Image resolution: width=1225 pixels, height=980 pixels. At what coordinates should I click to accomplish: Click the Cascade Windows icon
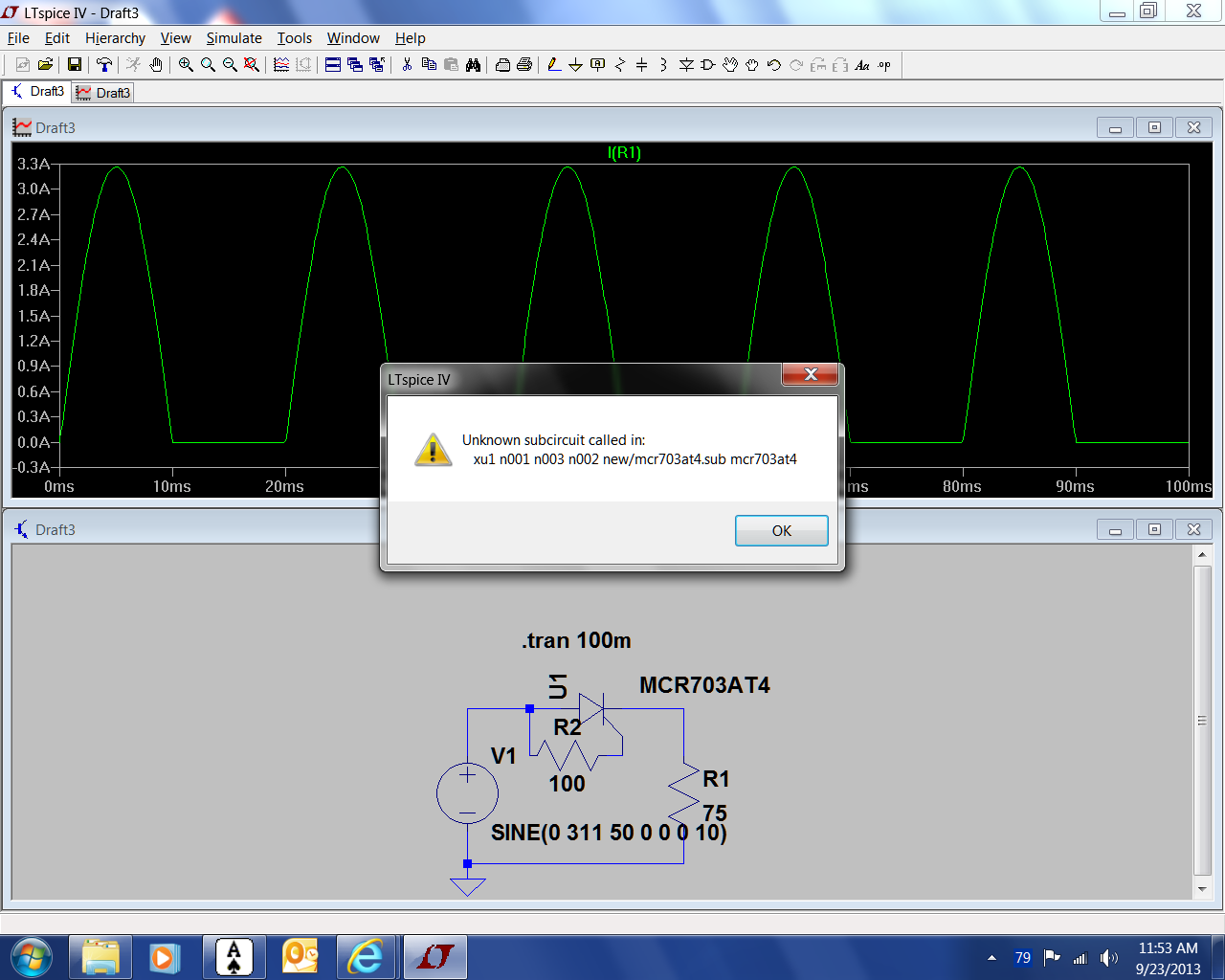pos(355,65)
